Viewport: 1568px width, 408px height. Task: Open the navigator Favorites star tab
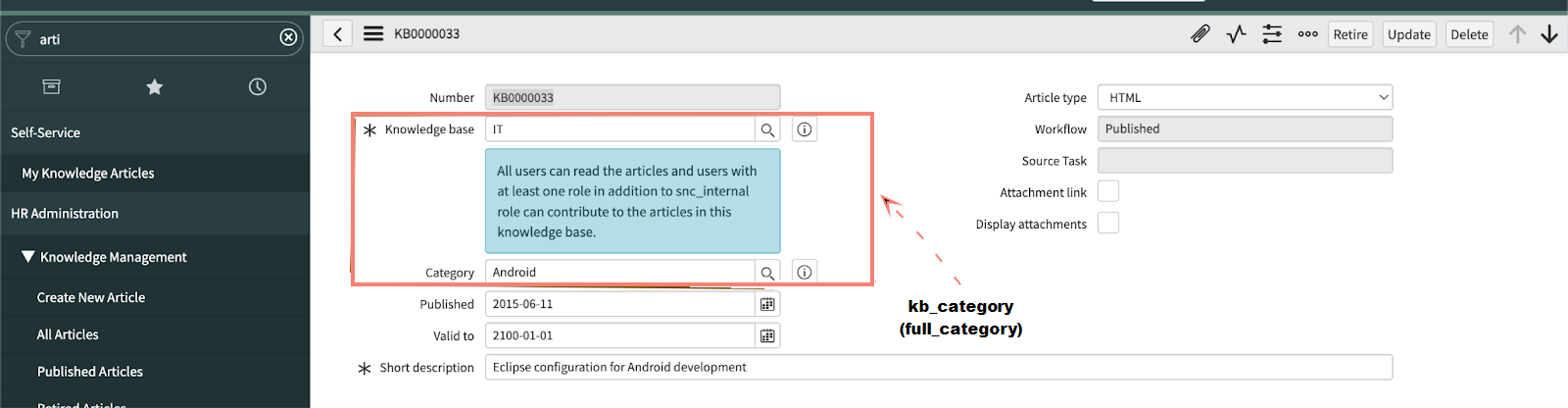(154, 87)
